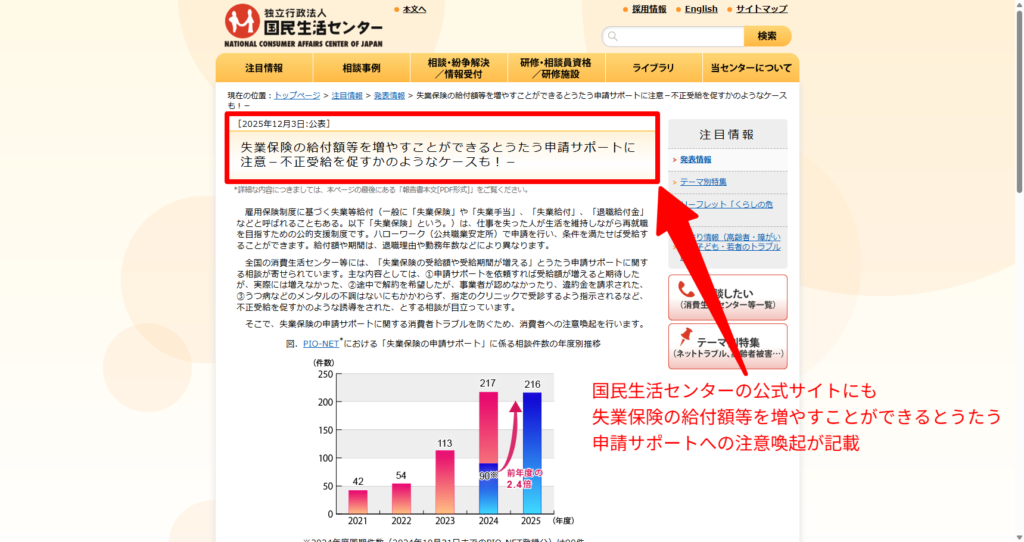Viewport: 1024px width, 542px height.
Task: Click the article headline 失業保険の給付額等を増やす…
Action: click(438, 154)
